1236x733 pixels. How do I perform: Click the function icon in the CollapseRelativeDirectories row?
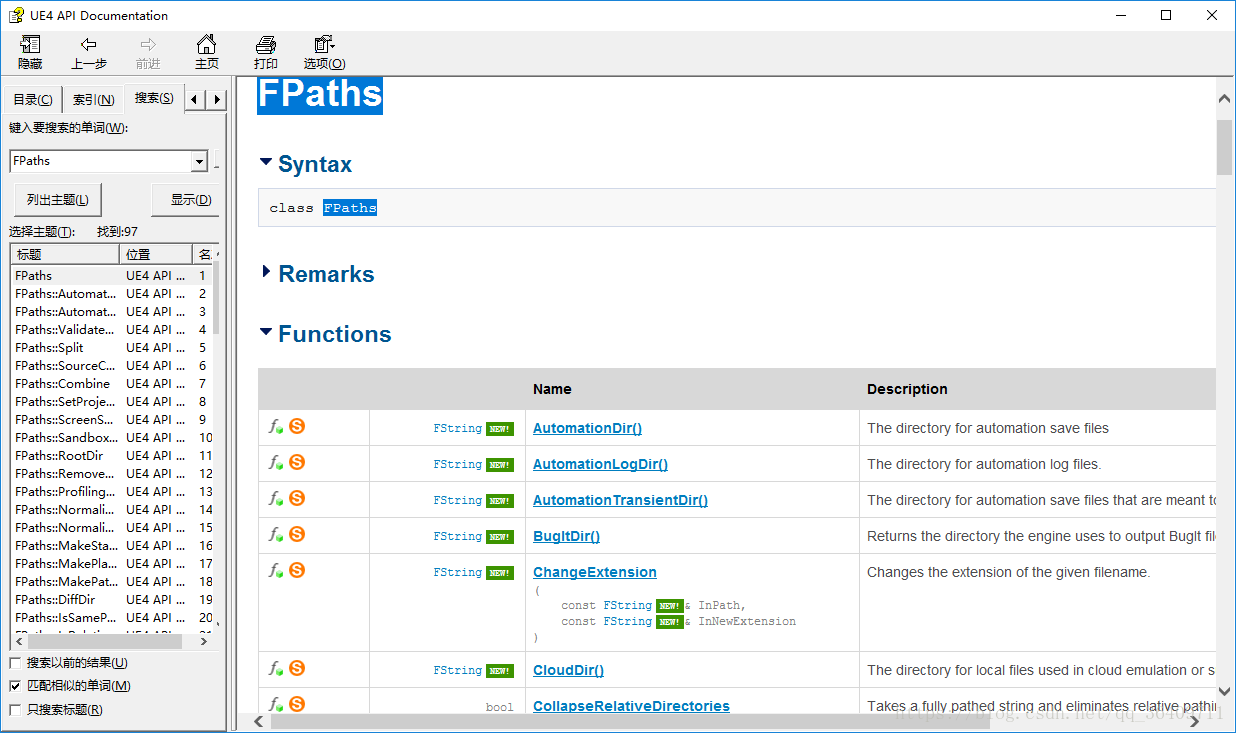click(x=276, y=704)
